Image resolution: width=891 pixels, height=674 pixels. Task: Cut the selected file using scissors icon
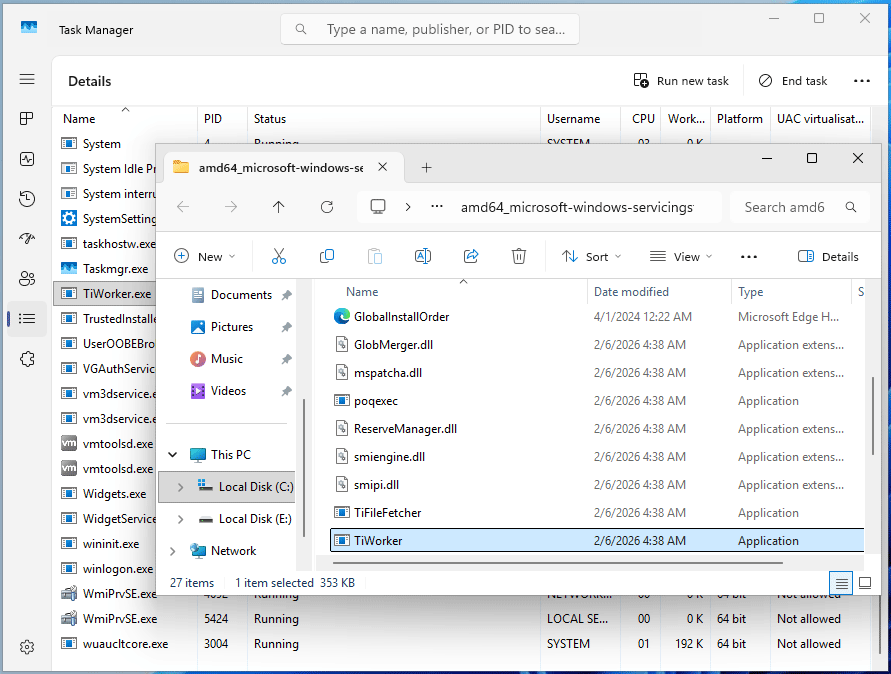[x=279, y=256]
